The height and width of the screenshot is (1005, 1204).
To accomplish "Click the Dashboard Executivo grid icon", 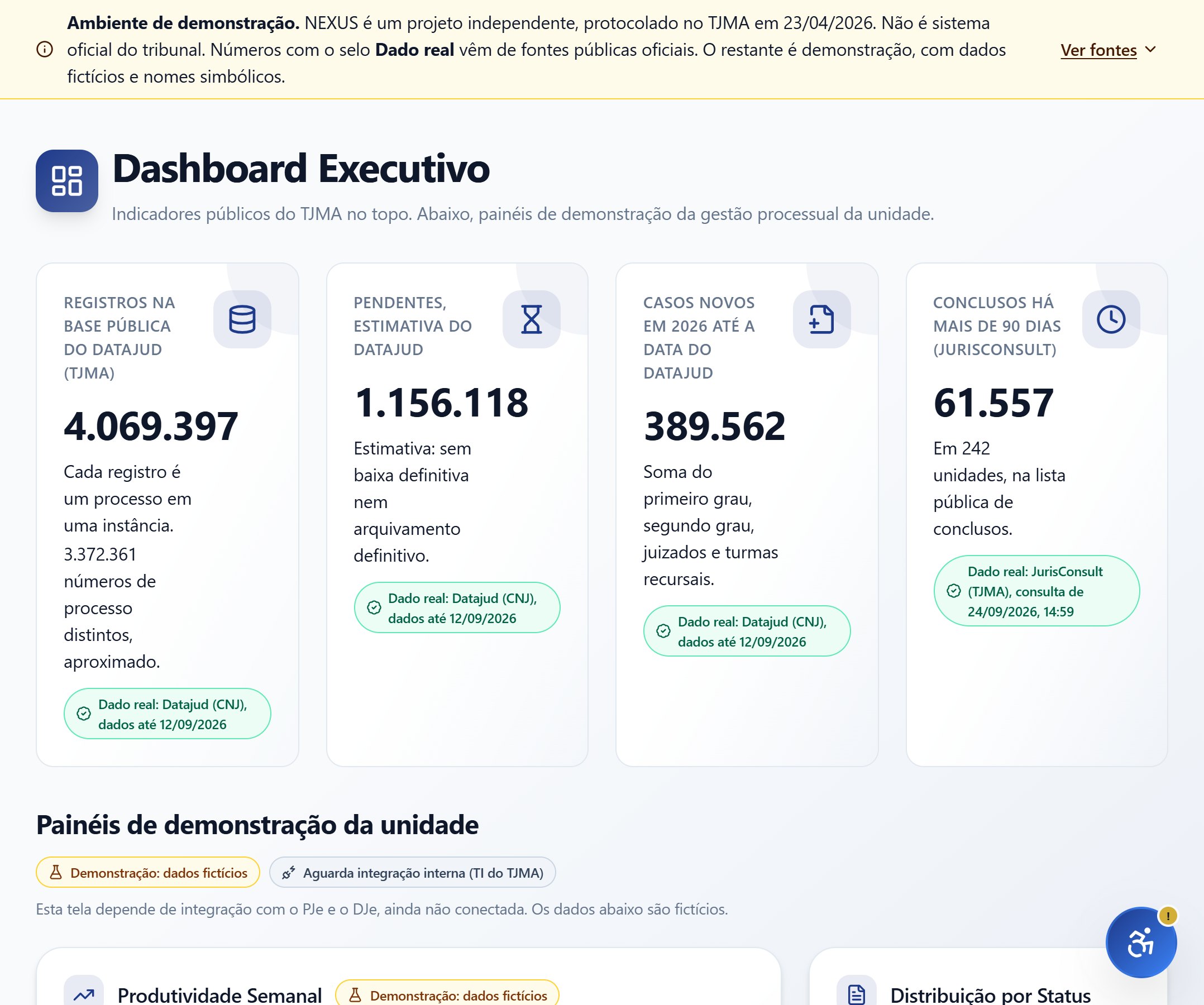I will (66, 180).
